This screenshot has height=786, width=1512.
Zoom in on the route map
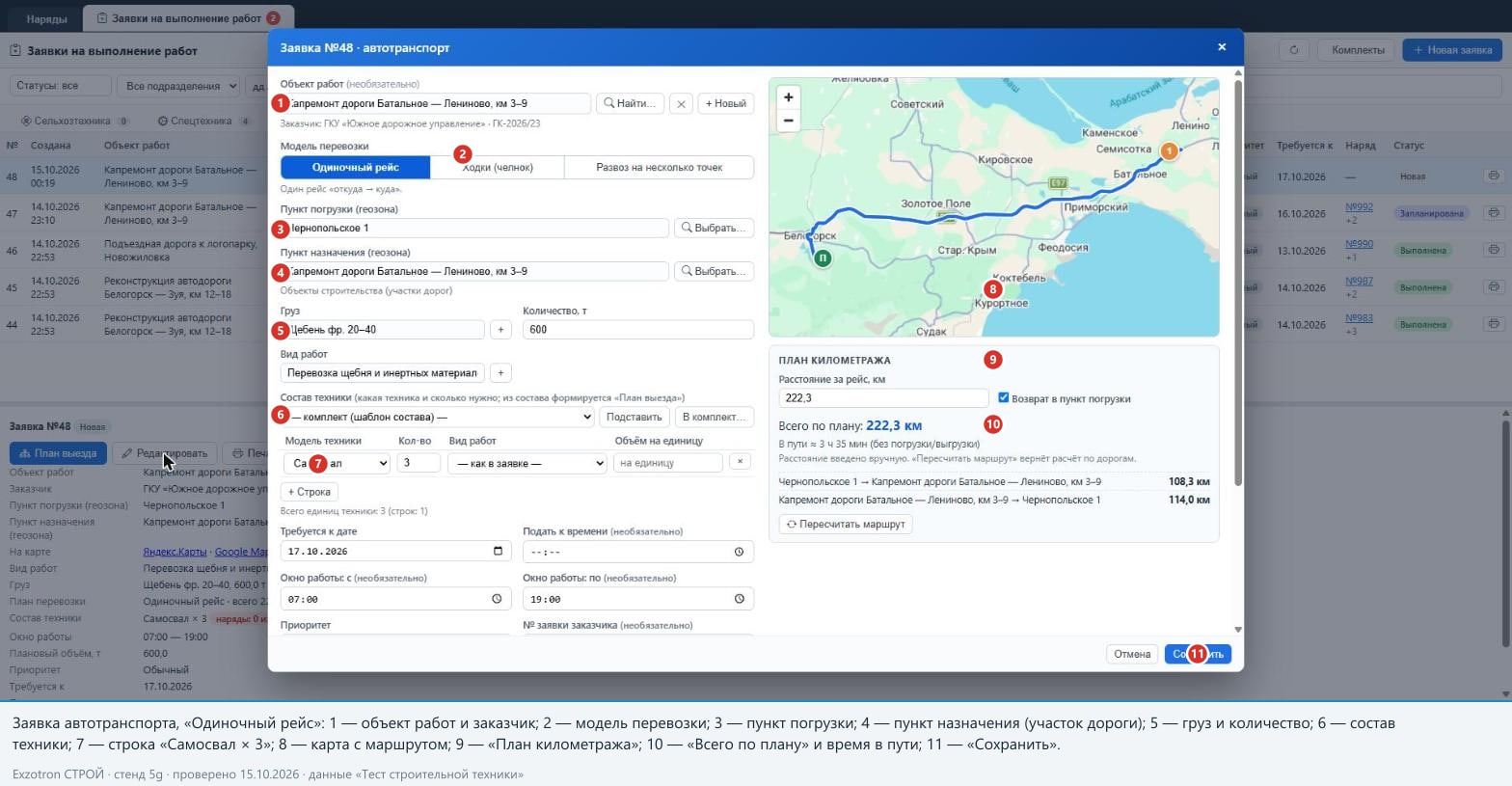click(x=789, y=97)
